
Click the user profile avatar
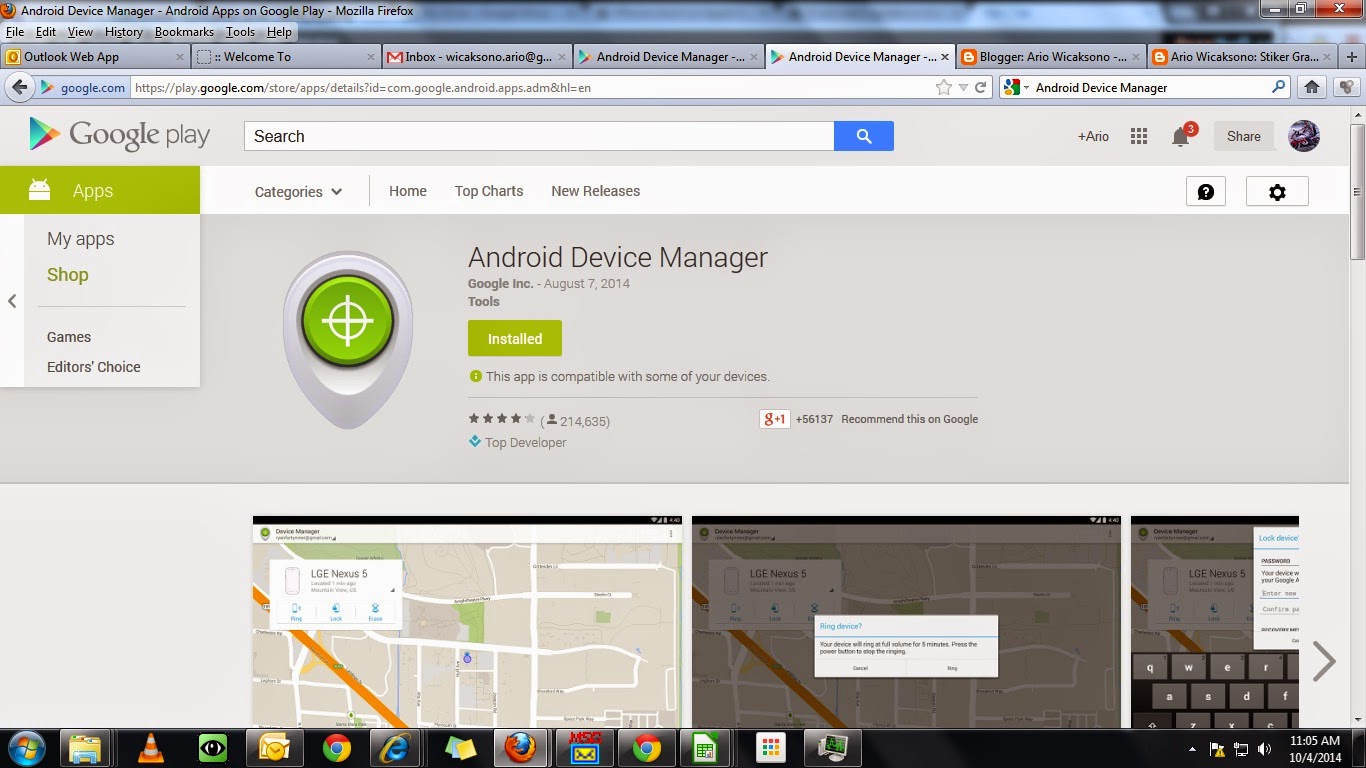click(x=1304, y=136)
